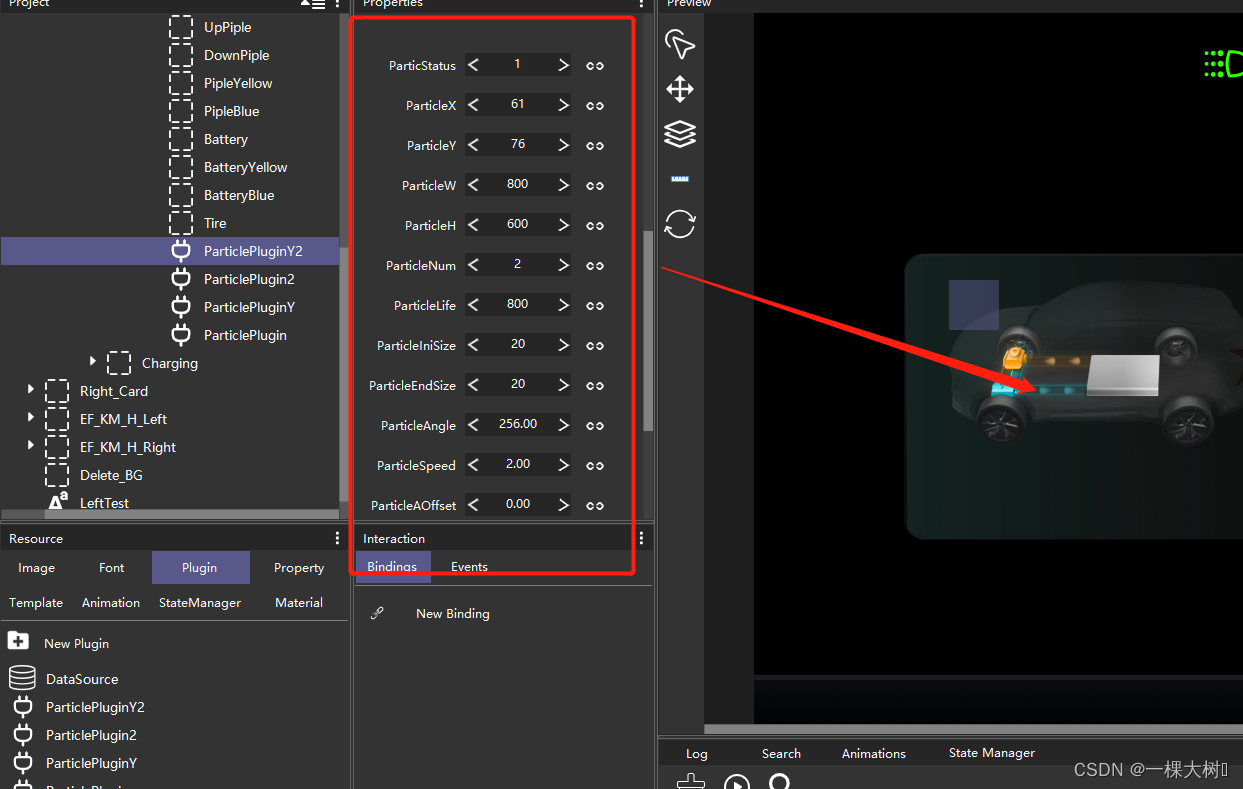
Task: Click the play button near bottom panel
Action: point(737,783)
